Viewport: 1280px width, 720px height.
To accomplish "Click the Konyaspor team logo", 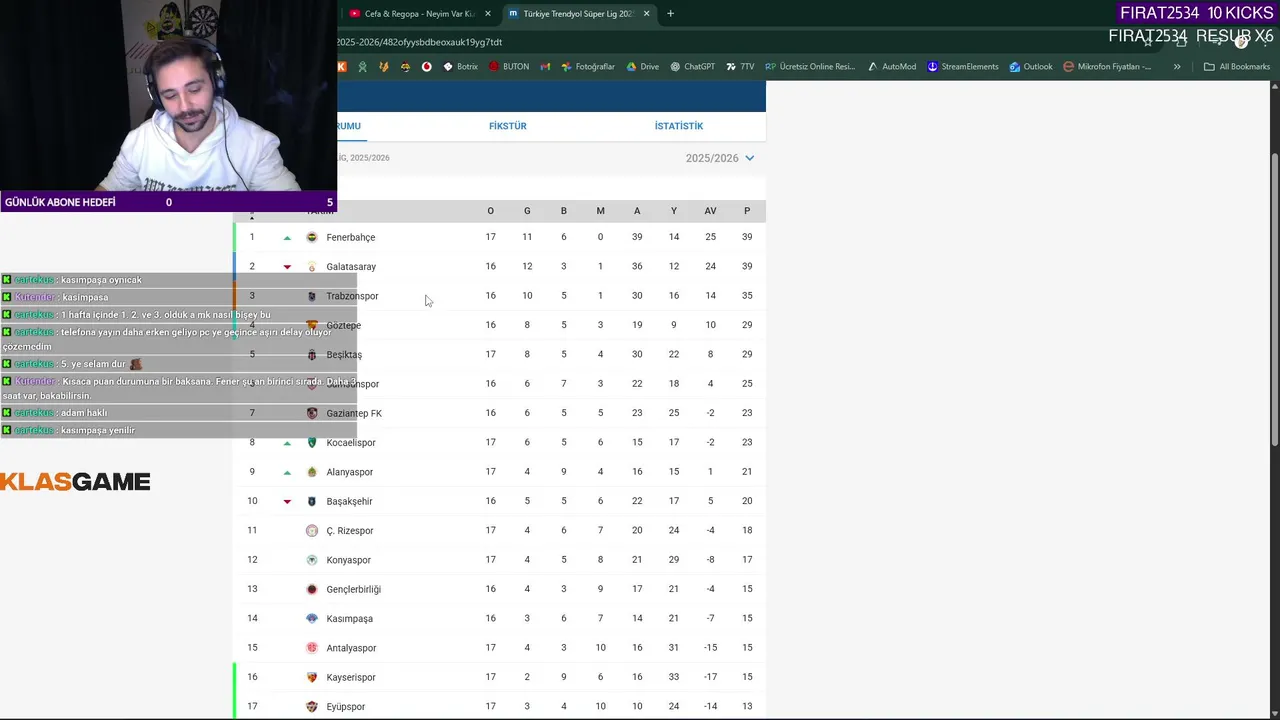I will [x=312, y=560].
